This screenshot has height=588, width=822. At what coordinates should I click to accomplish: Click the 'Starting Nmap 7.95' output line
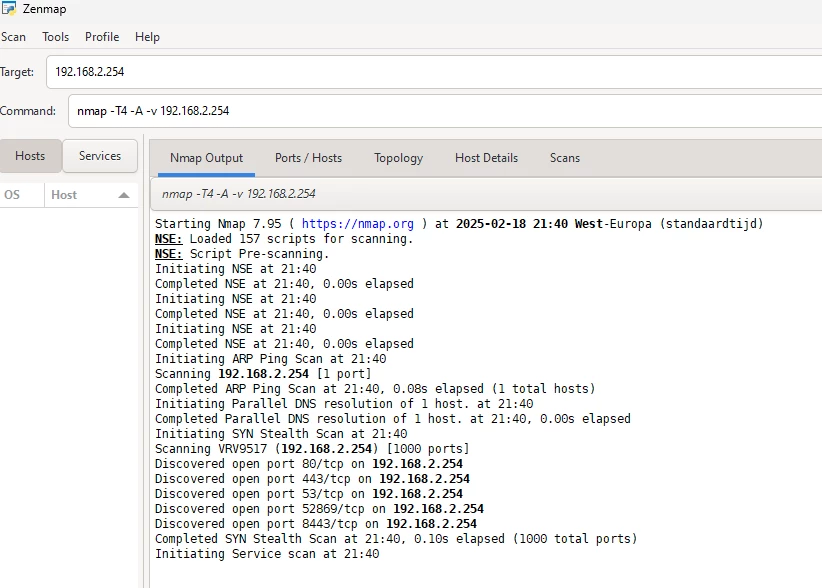click(x=459, y=224)
